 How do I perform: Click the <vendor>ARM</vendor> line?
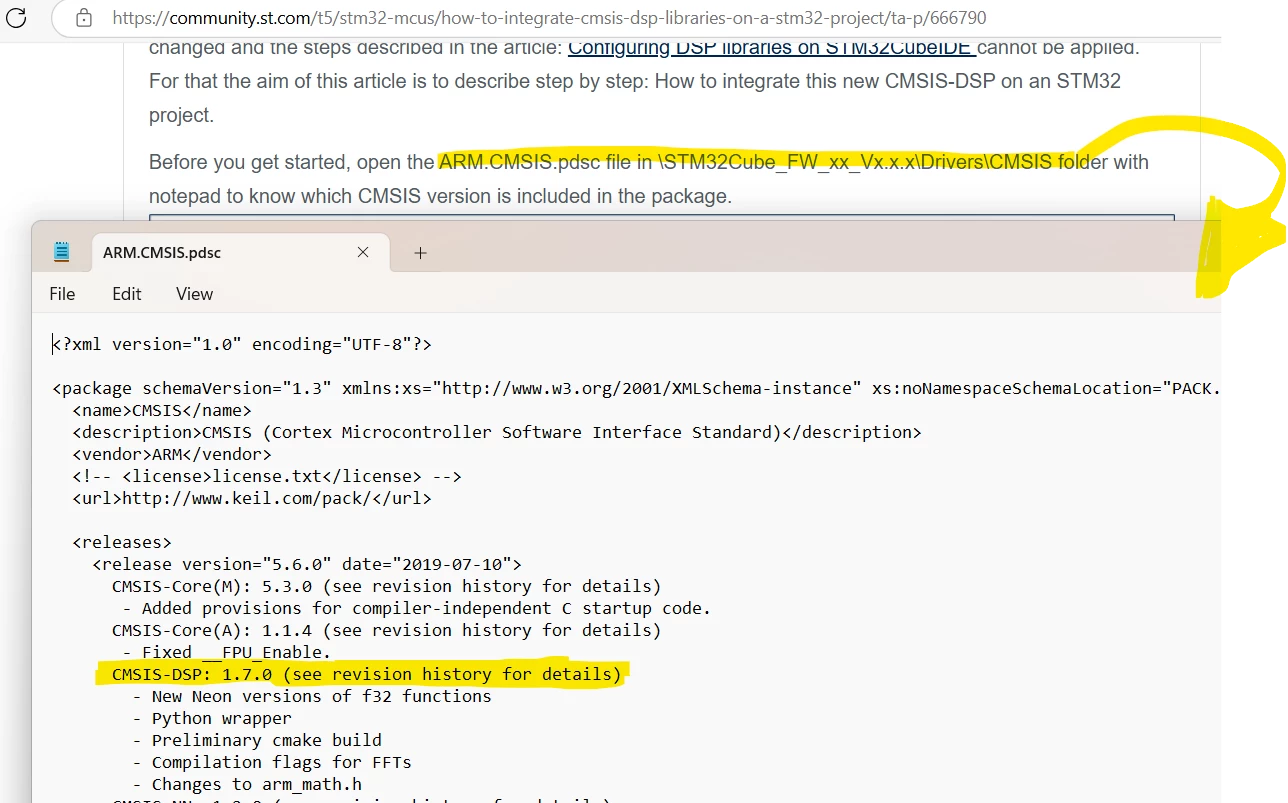pyautogui.click(x=172, y=454)
